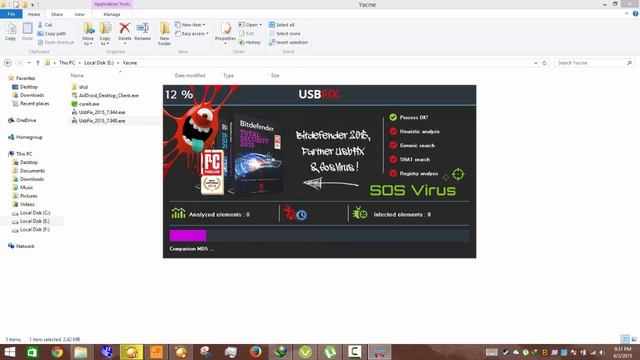Expand the New item dropdown
The image size is (640, 360).
click(190, 25)
